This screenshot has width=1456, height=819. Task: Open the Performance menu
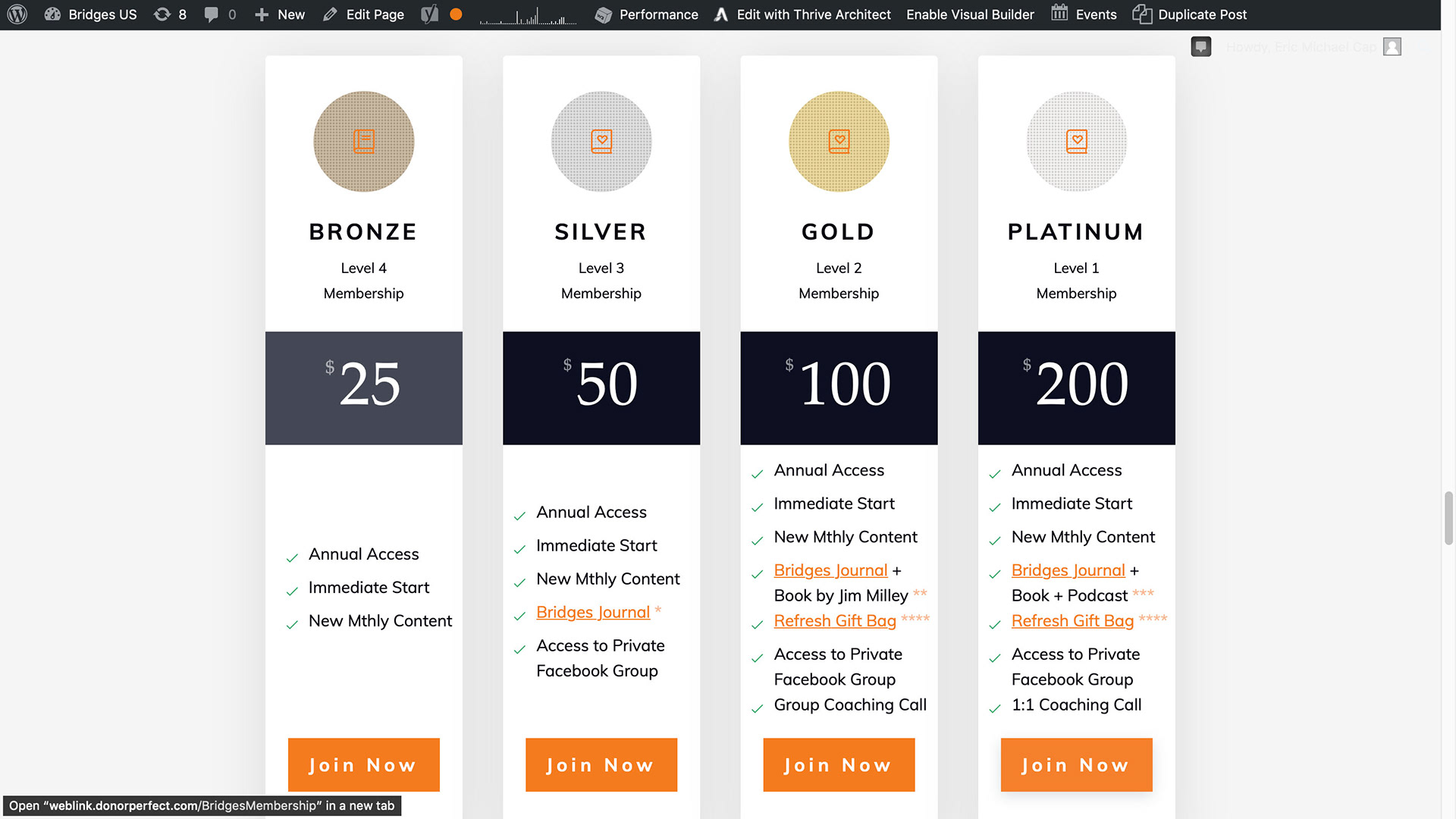point(647,14)
